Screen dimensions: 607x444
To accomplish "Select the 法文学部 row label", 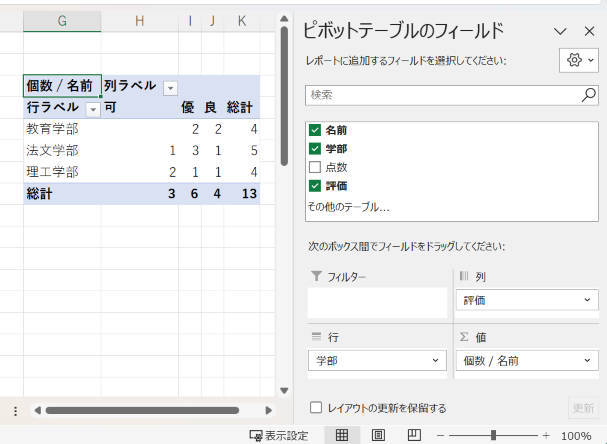I will tap(62, 150).
